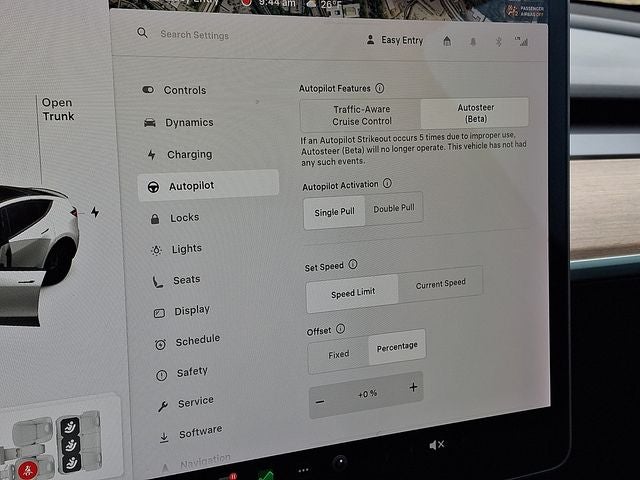The height and width of the screenshot is (480, 640).
Task: Open the Display menu
Action: pos(182,311)
